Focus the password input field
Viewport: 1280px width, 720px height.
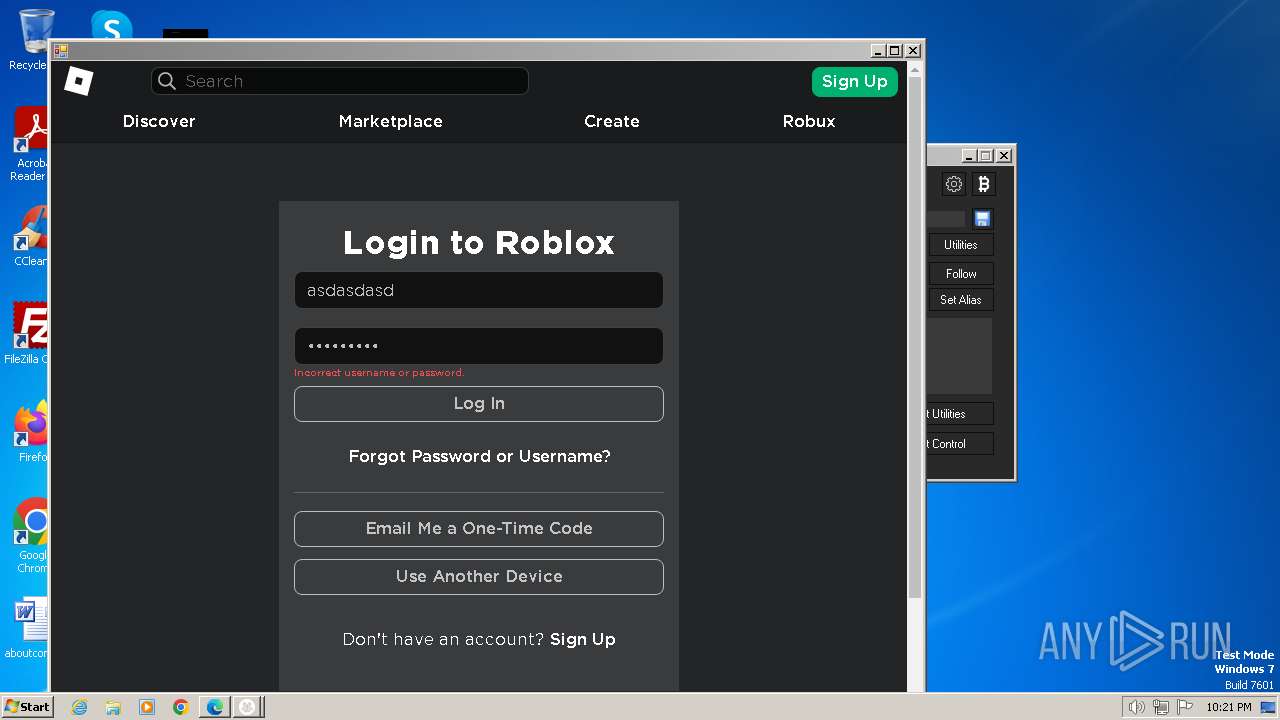(479, 346)
